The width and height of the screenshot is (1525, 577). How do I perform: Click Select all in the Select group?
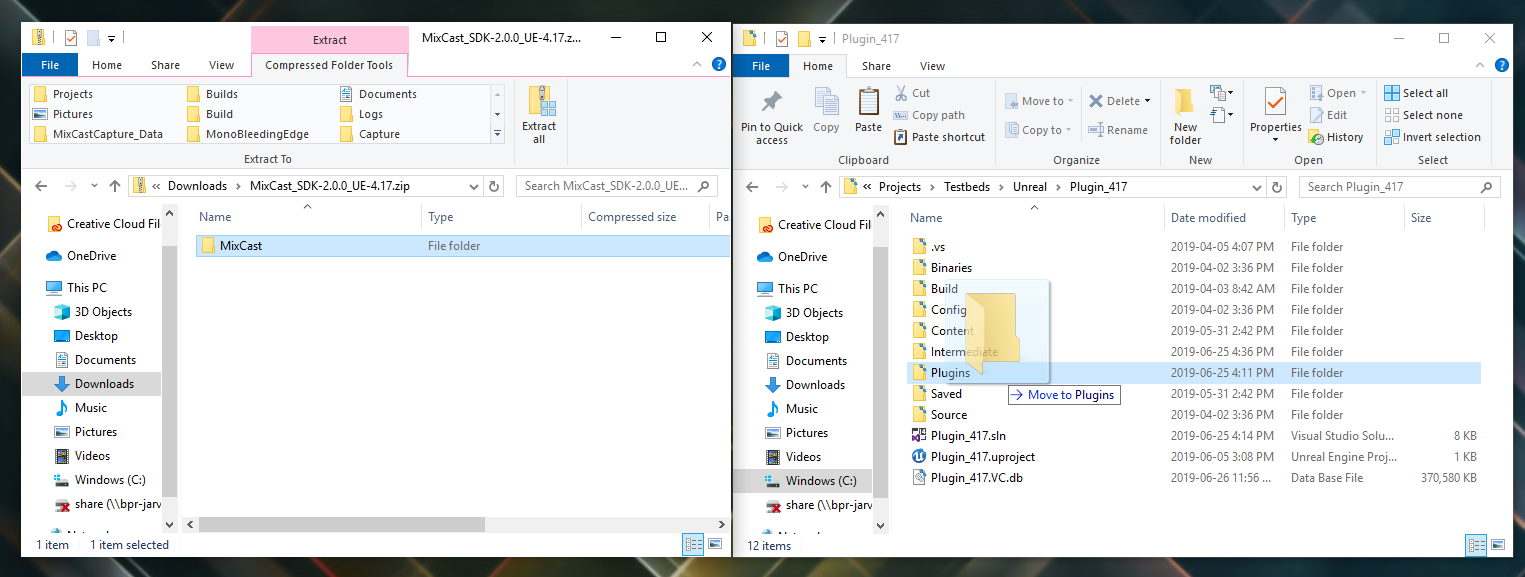[x=1416, y=93]
